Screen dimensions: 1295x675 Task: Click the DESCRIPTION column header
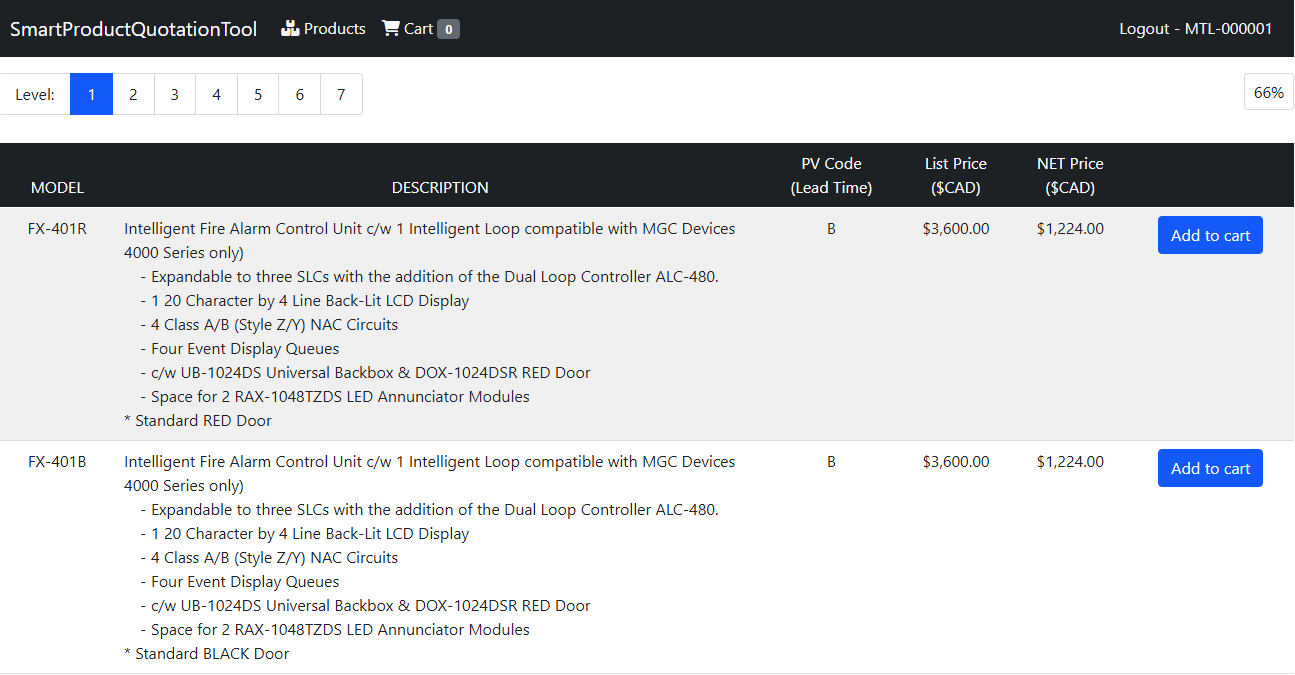pyautogui.click(x=440, y=187)
